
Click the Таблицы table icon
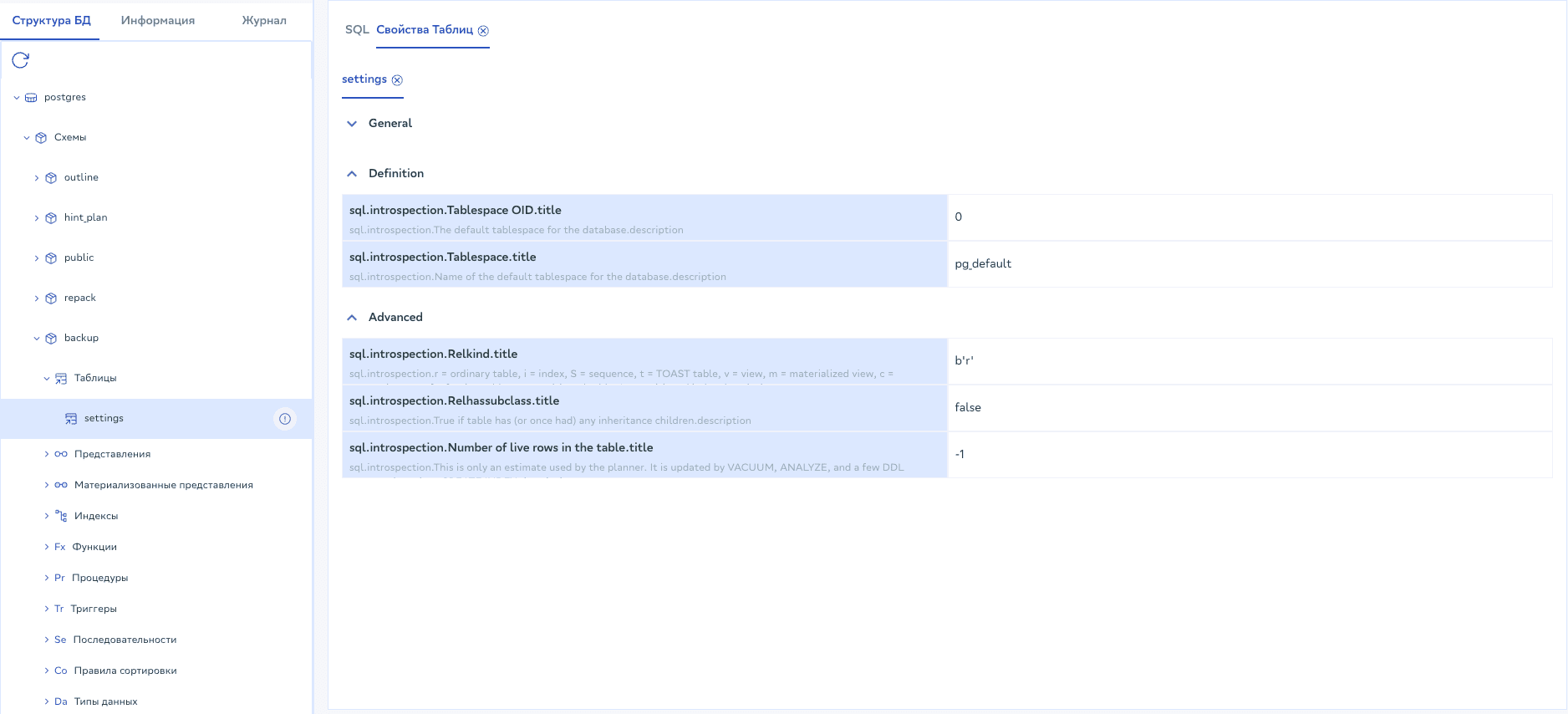click(x=61, y=379)
